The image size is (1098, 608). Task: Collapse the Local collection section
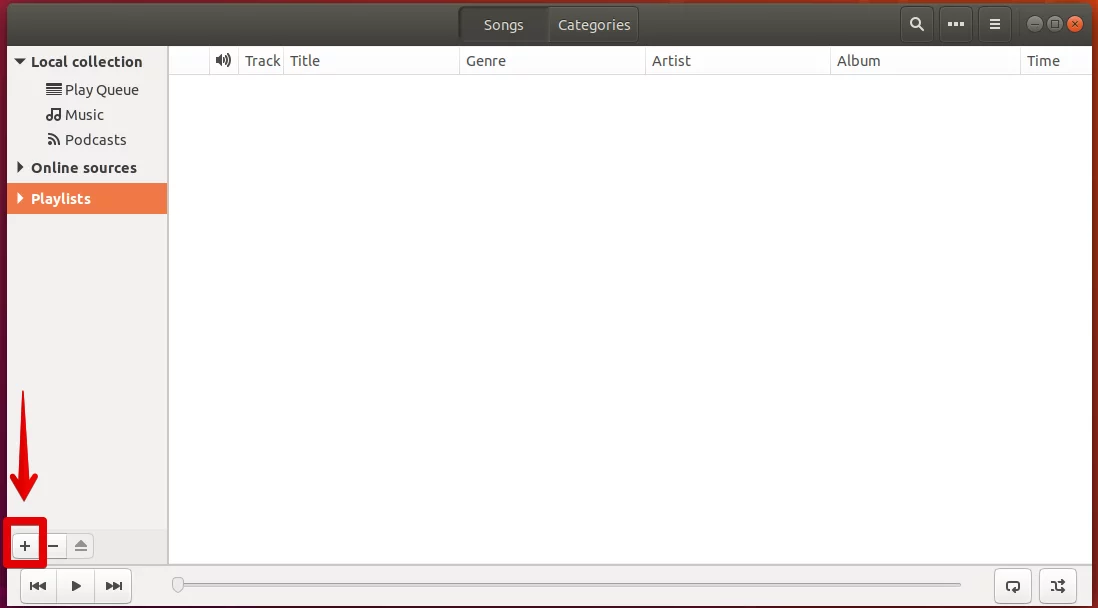click(20, 62)
